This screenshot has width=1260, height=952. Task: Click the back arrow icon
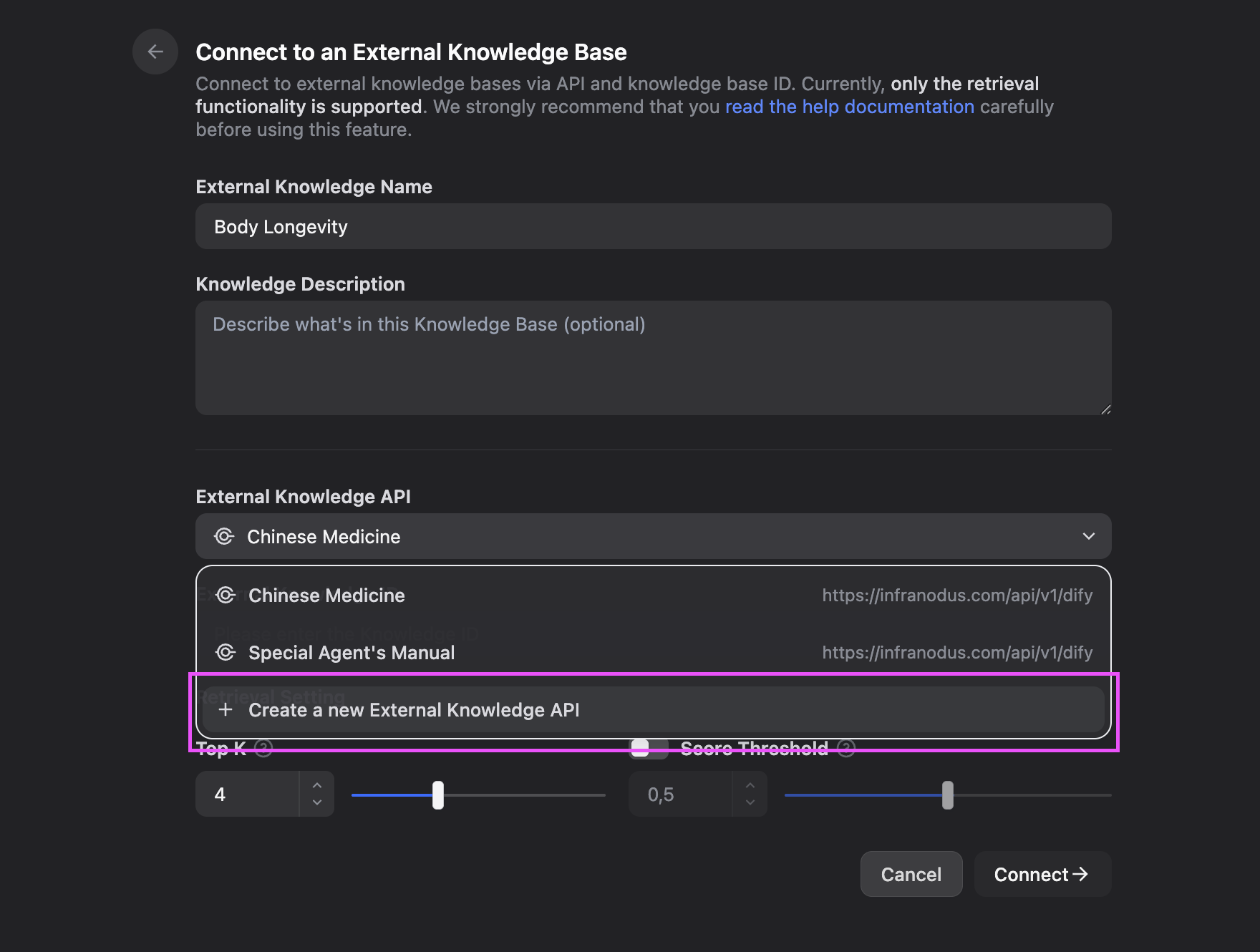tap(155, 52)
